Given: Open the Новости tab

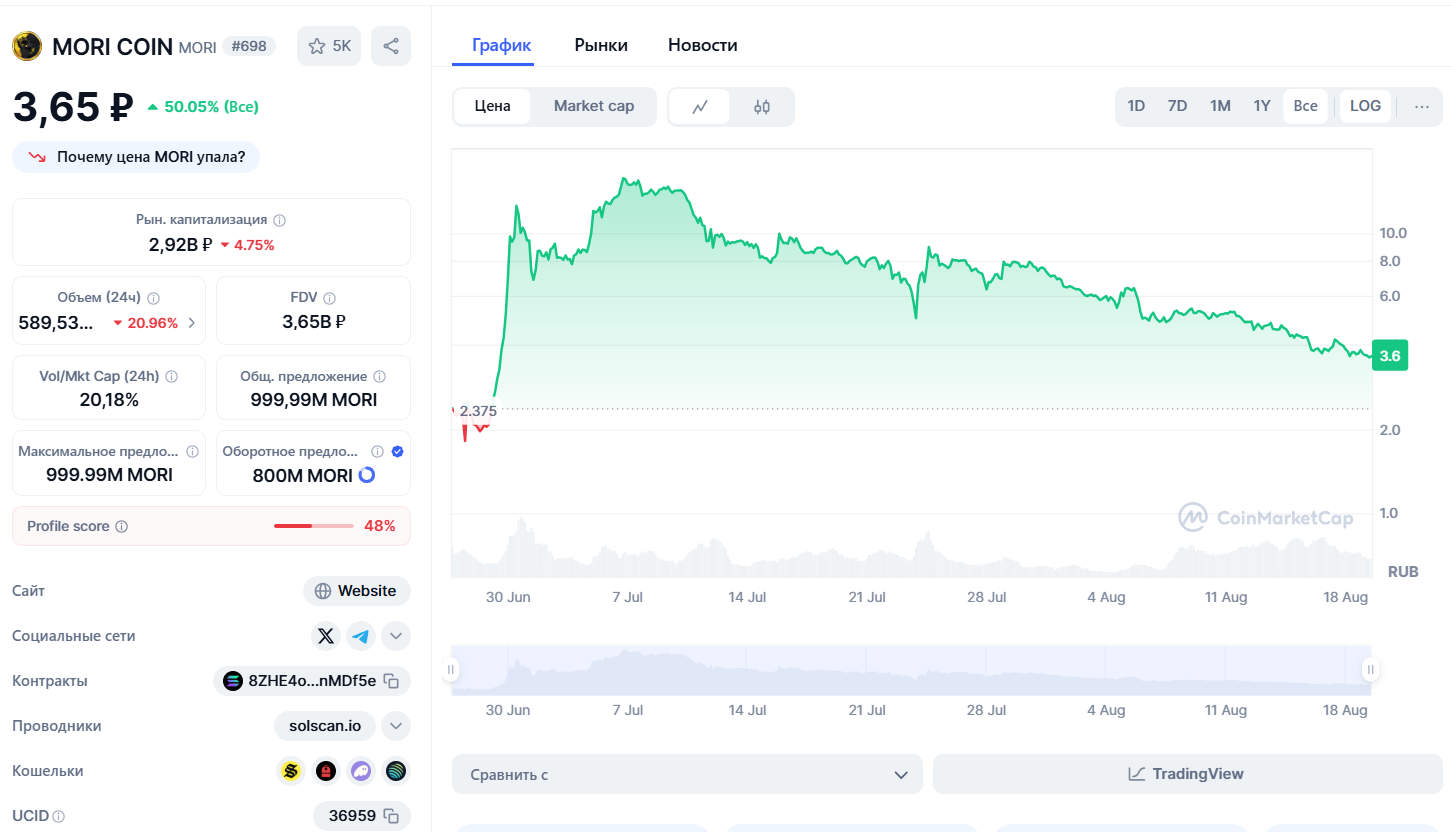Looking at the screenshot, I should pyautogui.click(x=703, y=45).
